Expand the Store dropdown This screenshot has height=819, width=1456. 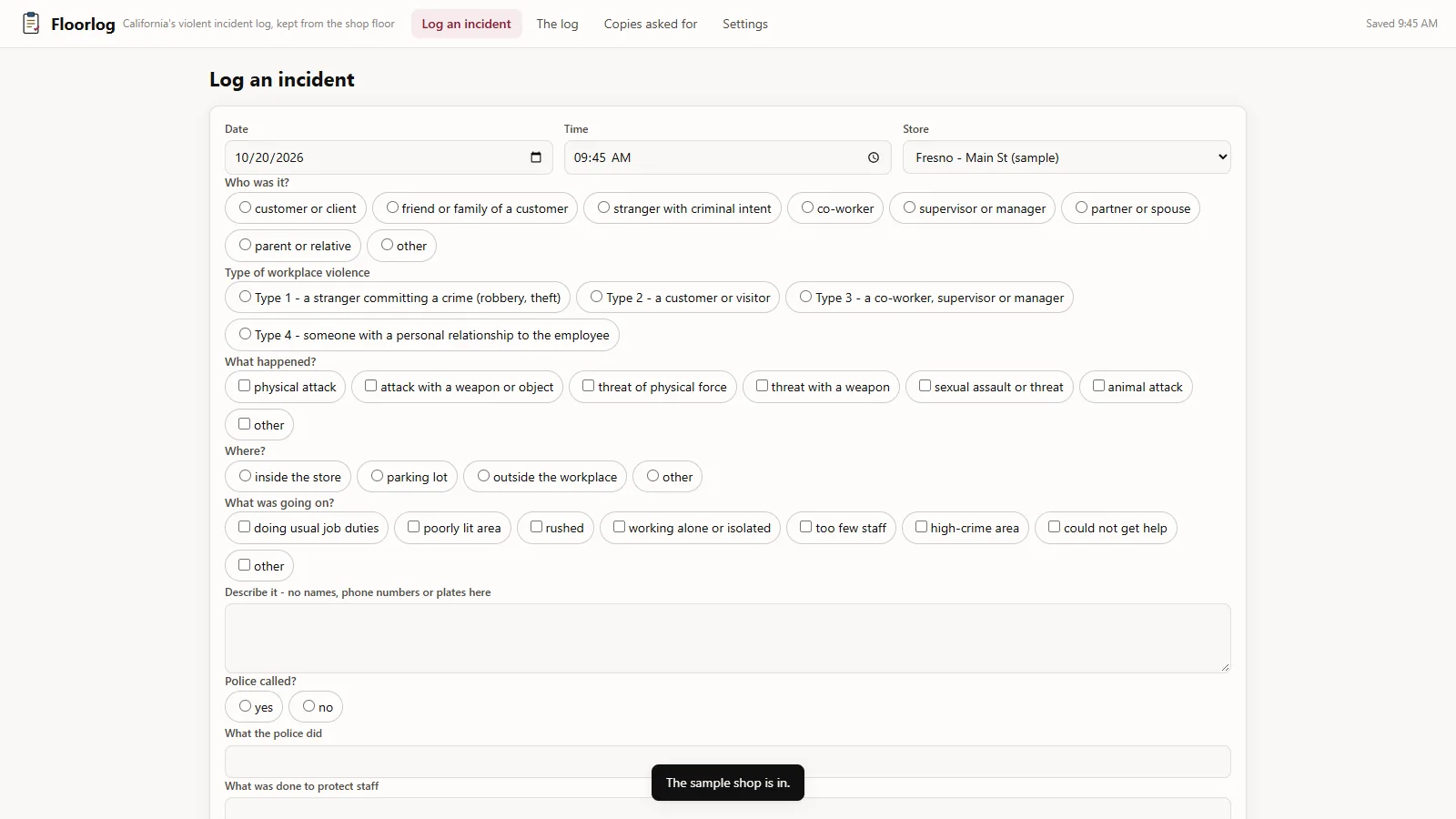click(x=1067, y=157)
